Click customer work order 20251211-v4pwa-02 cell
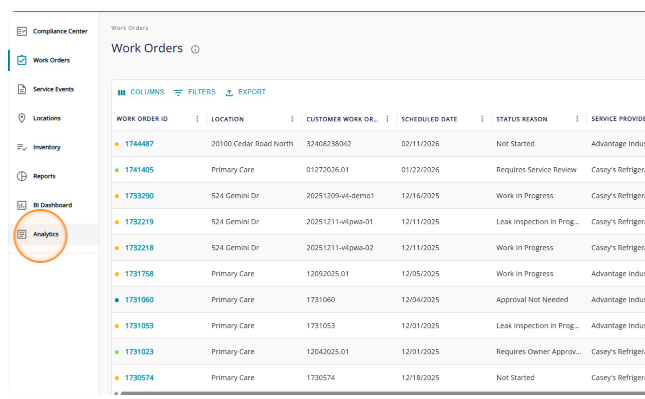 click(340, 248)
